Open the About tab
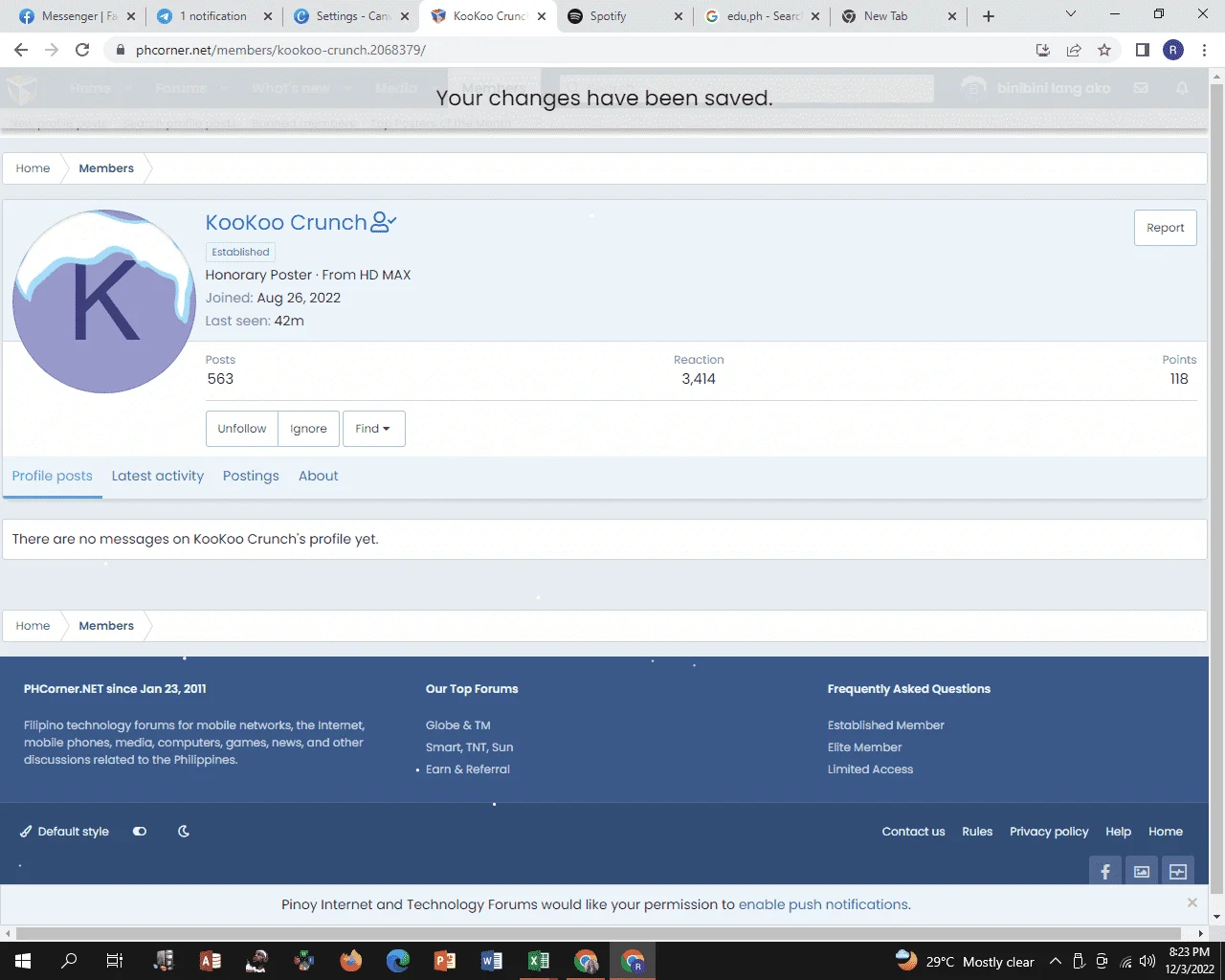Image resolution: width=1225 pixels, height=980 pixels. 319,476
